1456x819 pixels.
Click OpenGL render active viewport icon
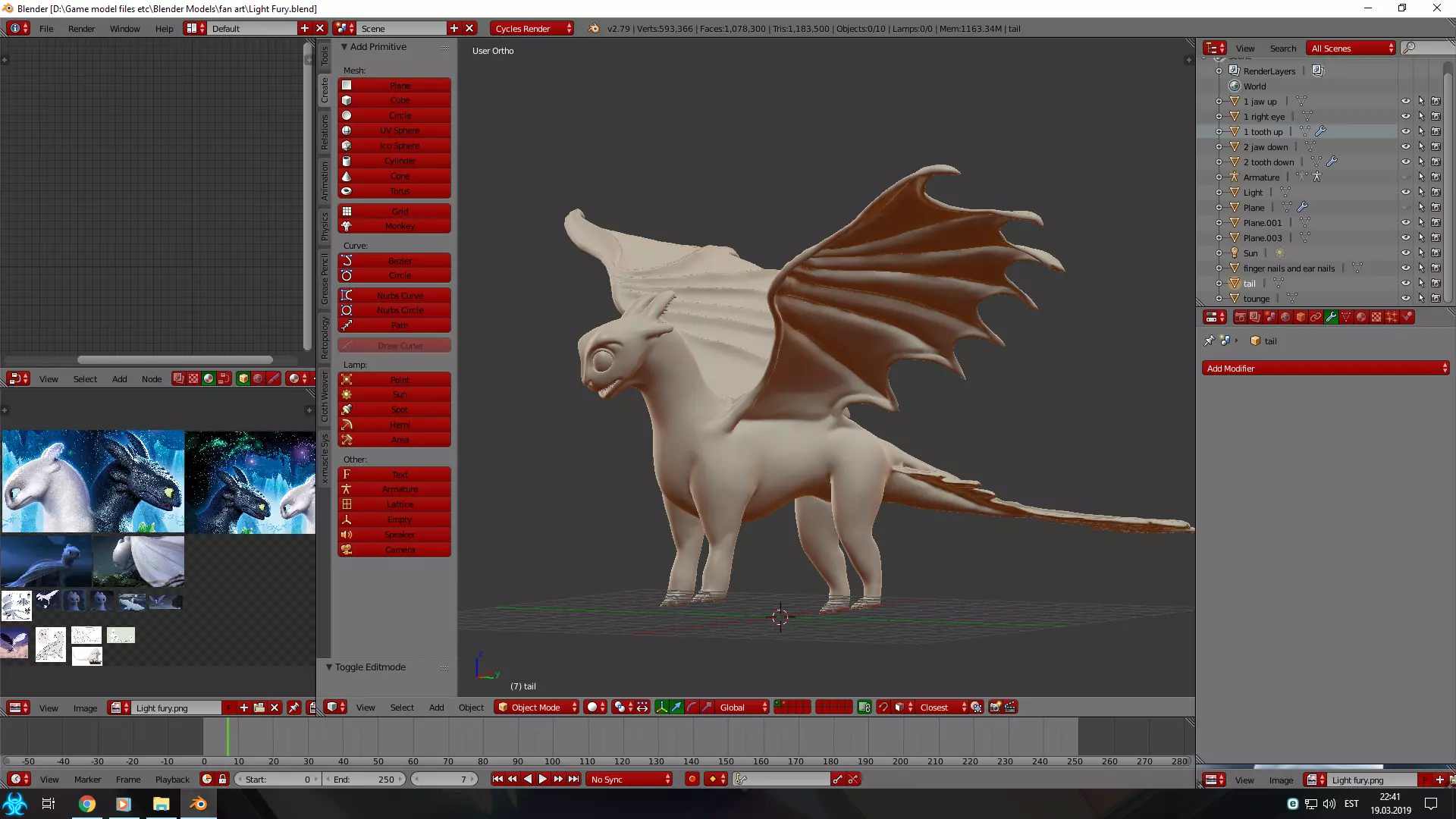pos(995,707)
